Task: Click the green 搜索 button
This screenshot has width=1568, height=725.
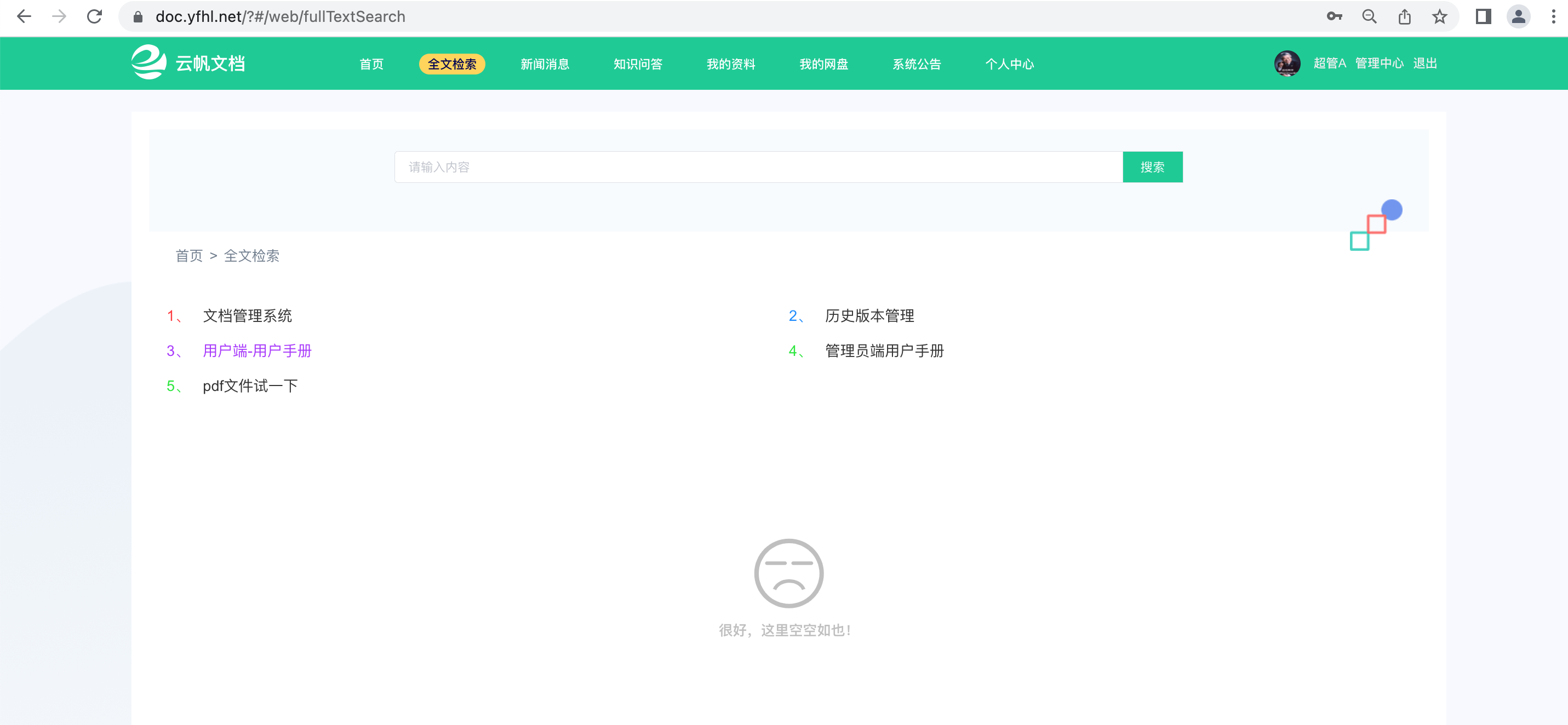Action: (x=1152, y=166)
